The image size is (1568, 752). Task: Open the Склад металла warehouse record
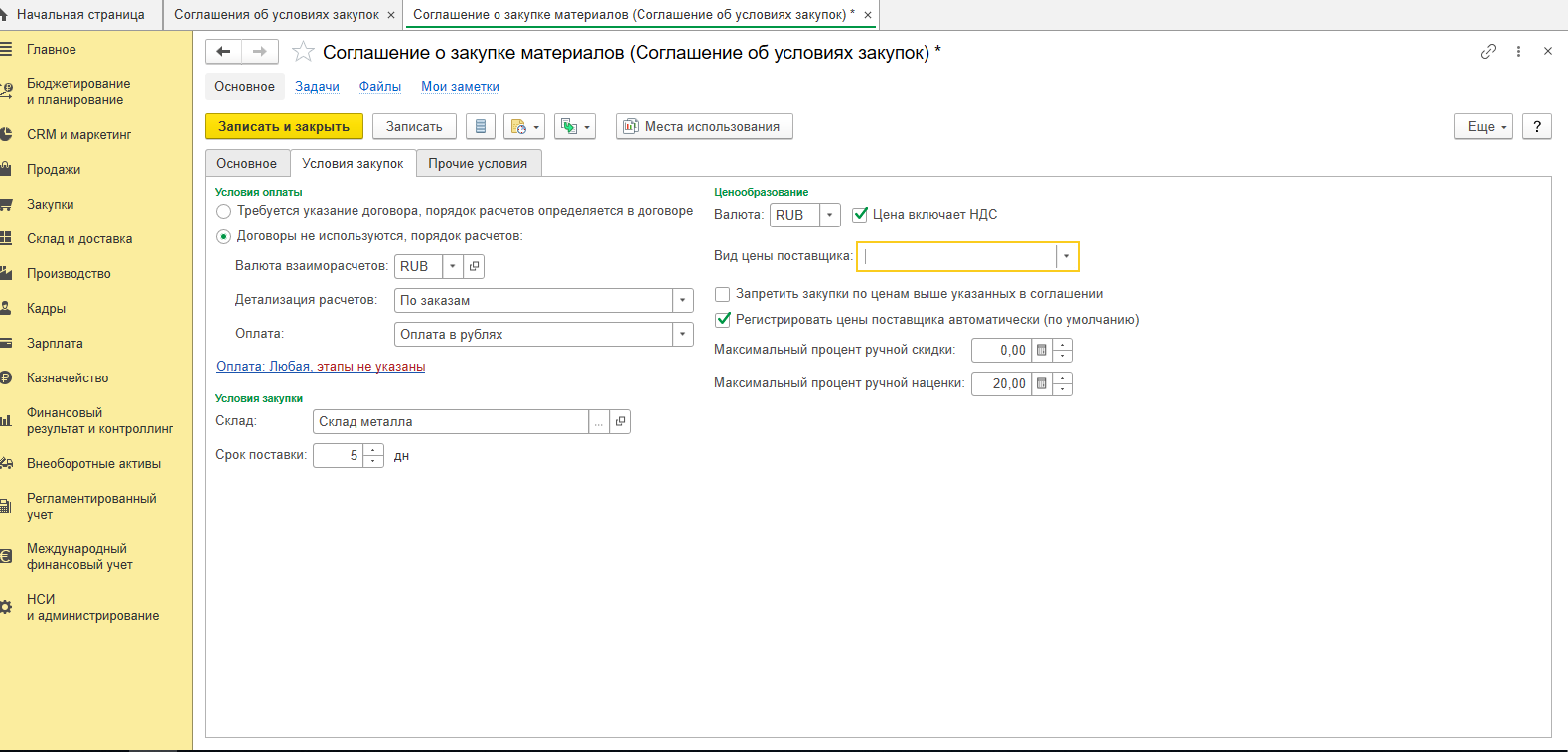620,422
